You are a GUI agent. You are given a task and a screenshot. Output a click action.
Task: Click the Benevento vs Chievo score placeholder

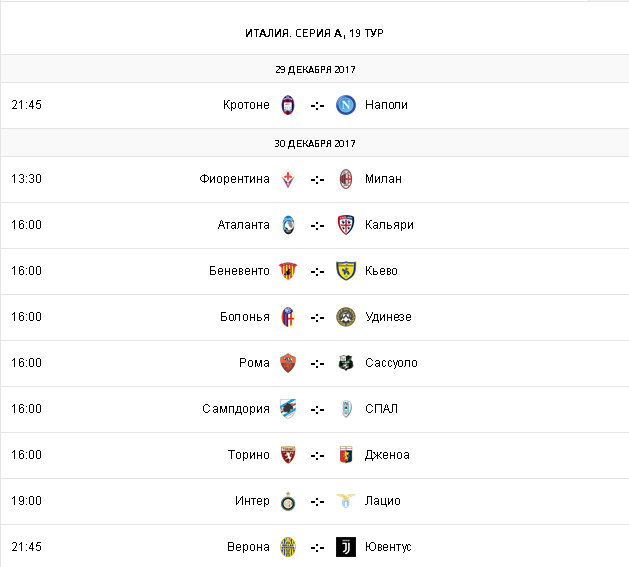317,271
